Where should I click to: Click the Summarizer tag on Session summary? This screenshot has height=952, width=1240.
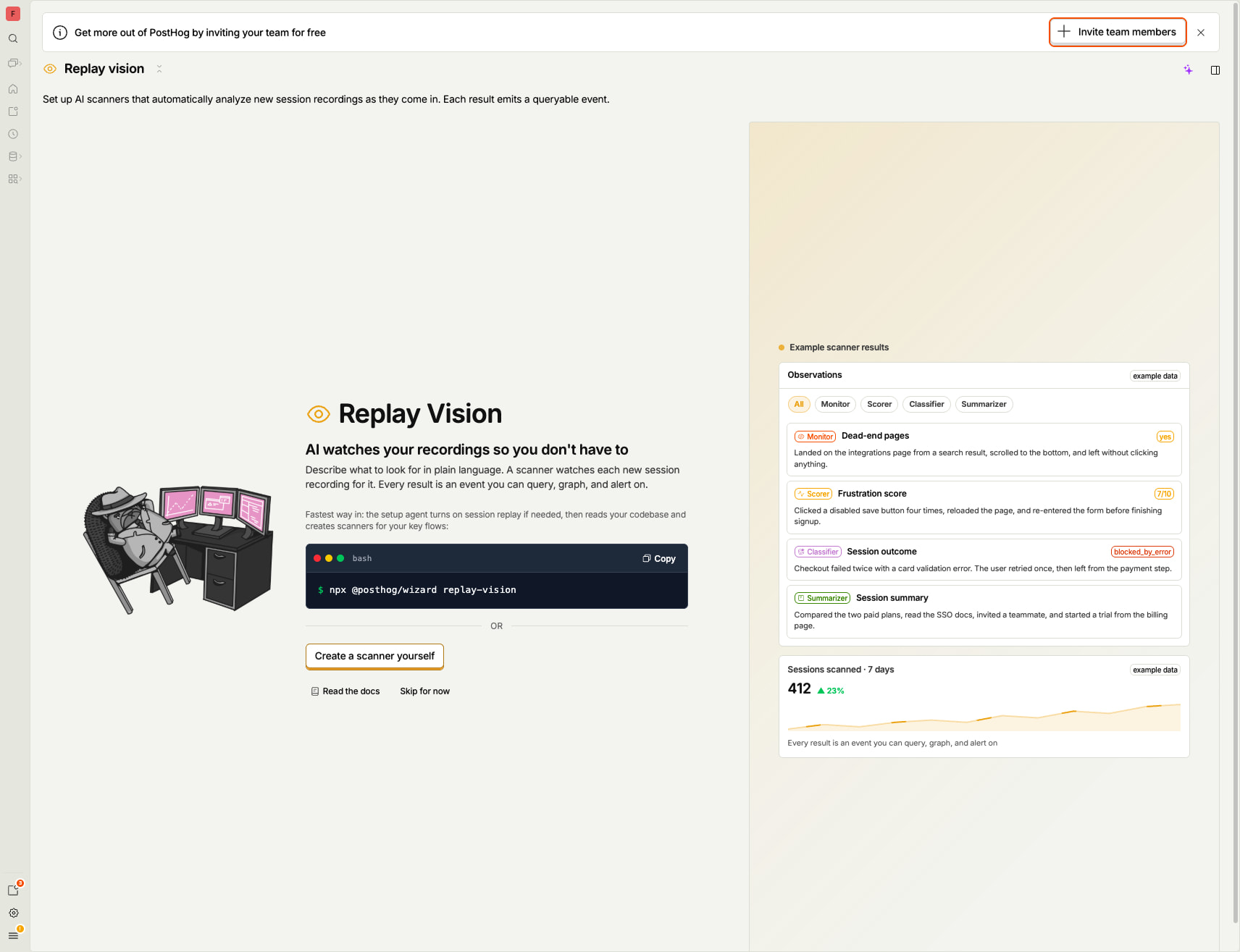coord(822,598)
